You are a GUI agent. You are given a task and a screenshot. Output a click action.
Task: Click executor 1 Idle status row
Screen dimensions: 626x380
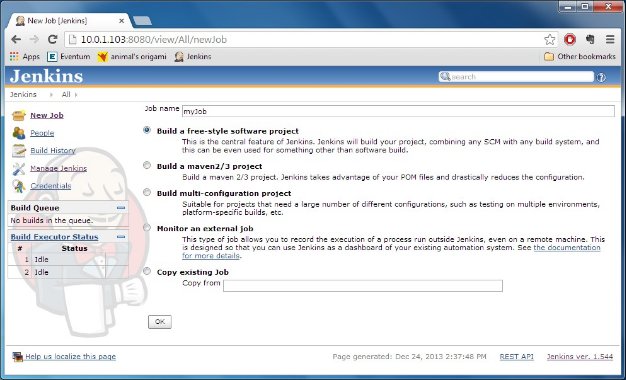[68, 259]
